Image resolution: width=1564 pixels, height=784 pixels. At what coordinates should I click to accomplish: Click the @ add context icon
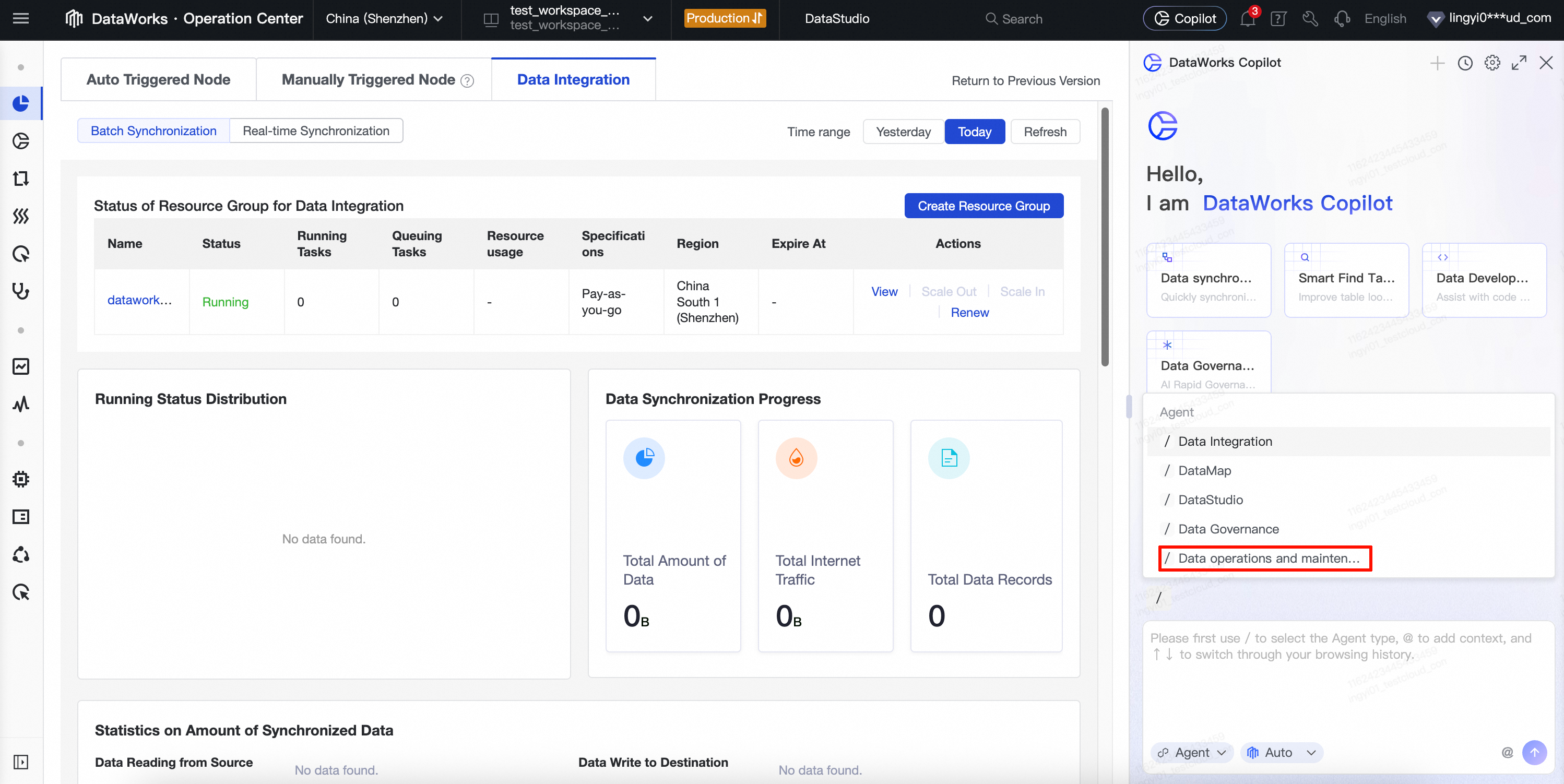click(1507, 753)
